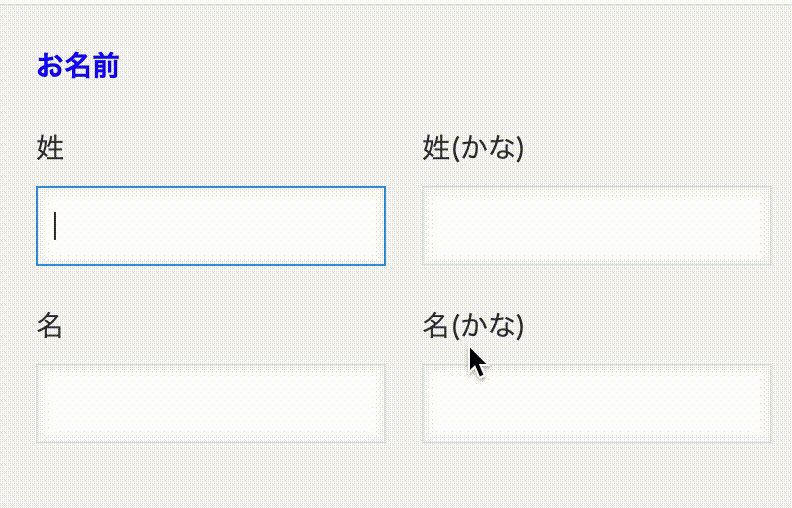
Task: Click the blue お名前 title text
Action: (78, 66)
